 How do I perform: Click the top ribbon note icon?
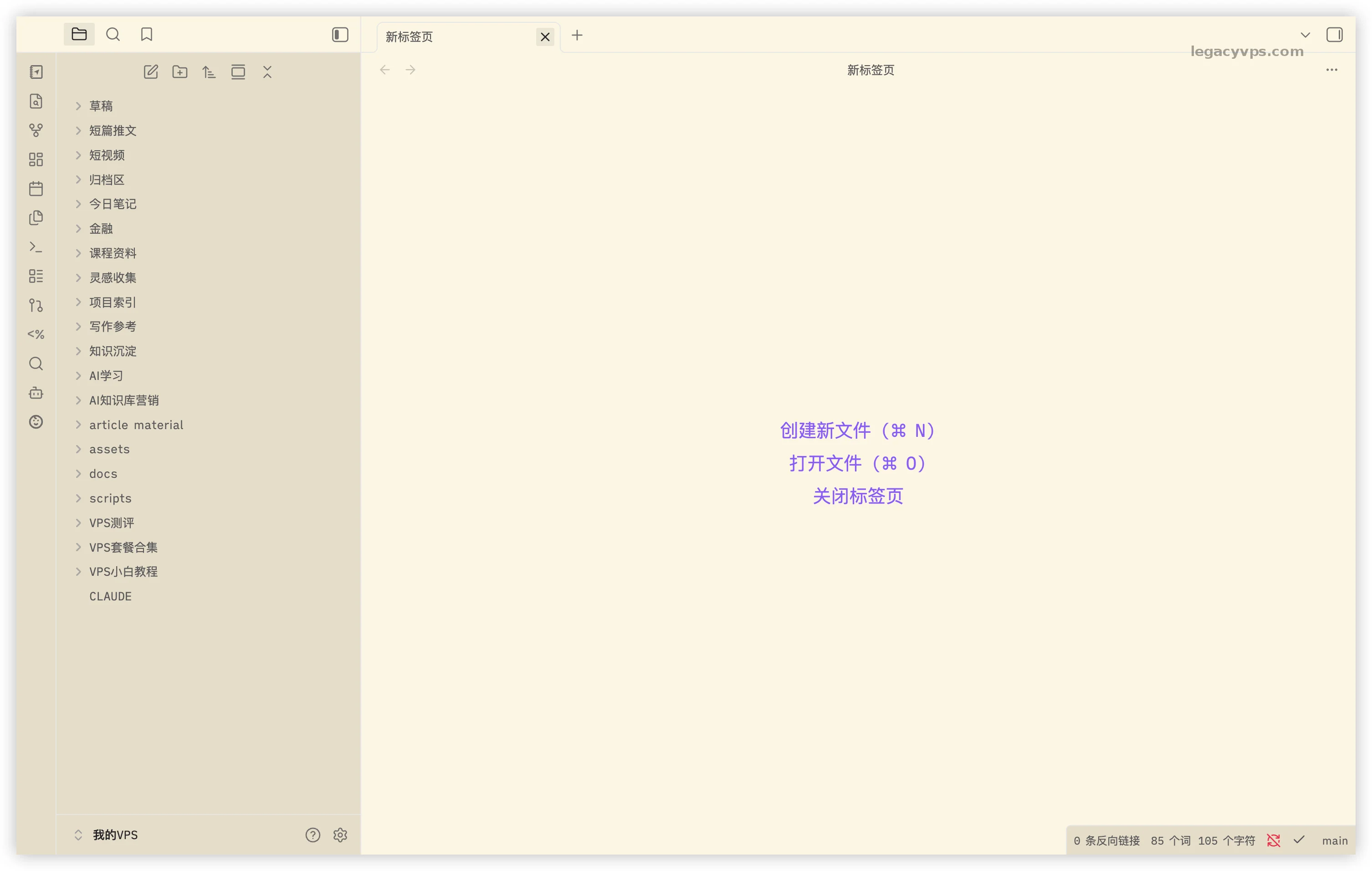tap(36, 72)
